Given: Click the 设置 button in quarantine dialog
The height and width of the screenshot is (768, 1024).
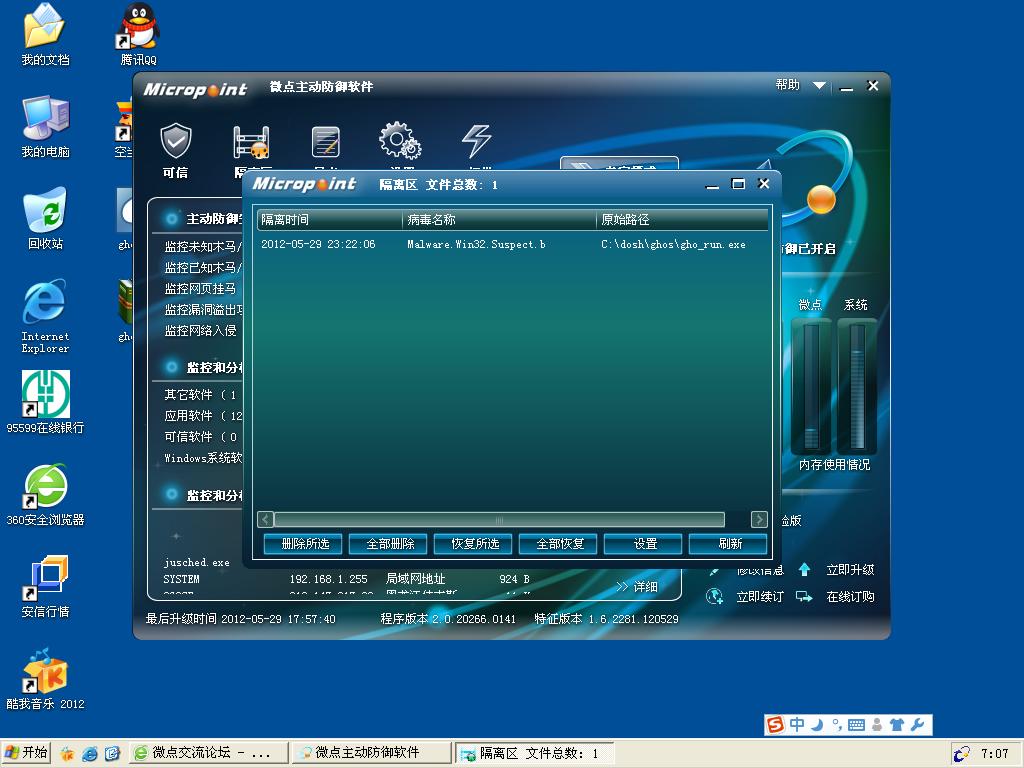Looking at the screenshot, I should point(645,544).
